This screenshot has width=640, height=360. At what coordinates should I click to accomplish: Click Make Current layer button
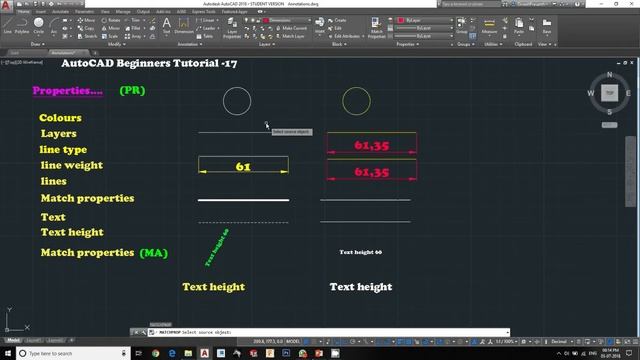[x=291, y=28]
